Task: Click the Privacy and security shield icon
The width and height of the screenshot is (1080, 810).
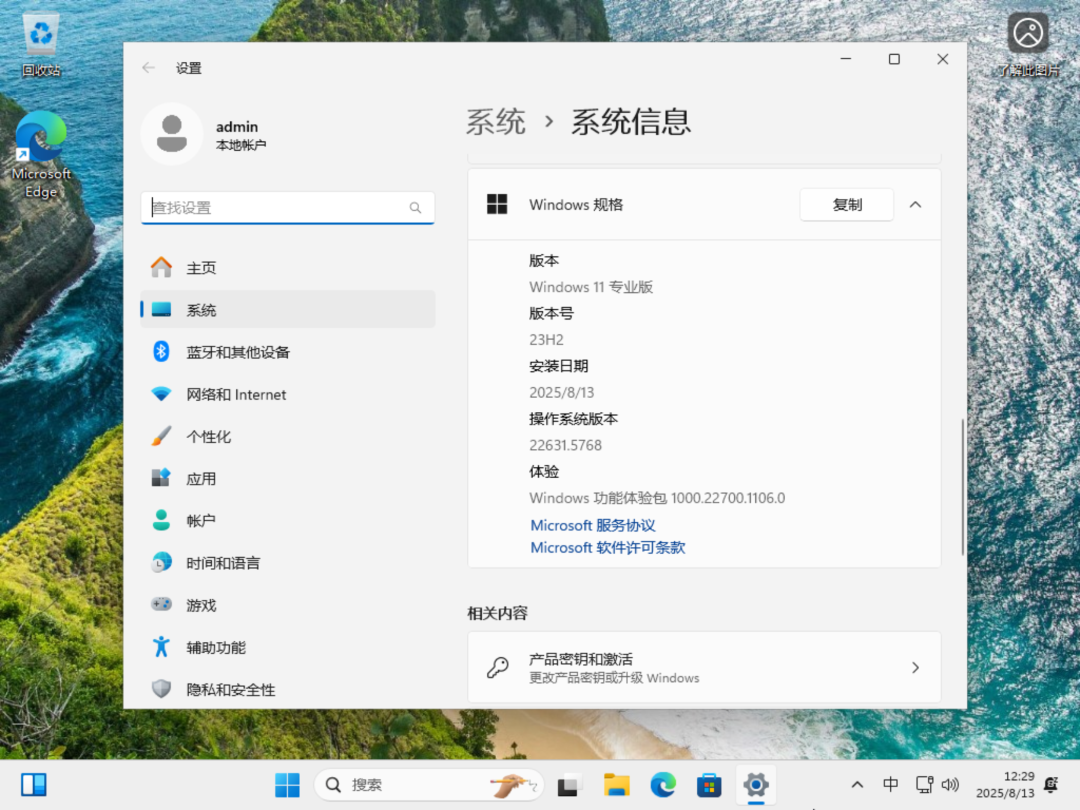Action: [x=161, y=689]
